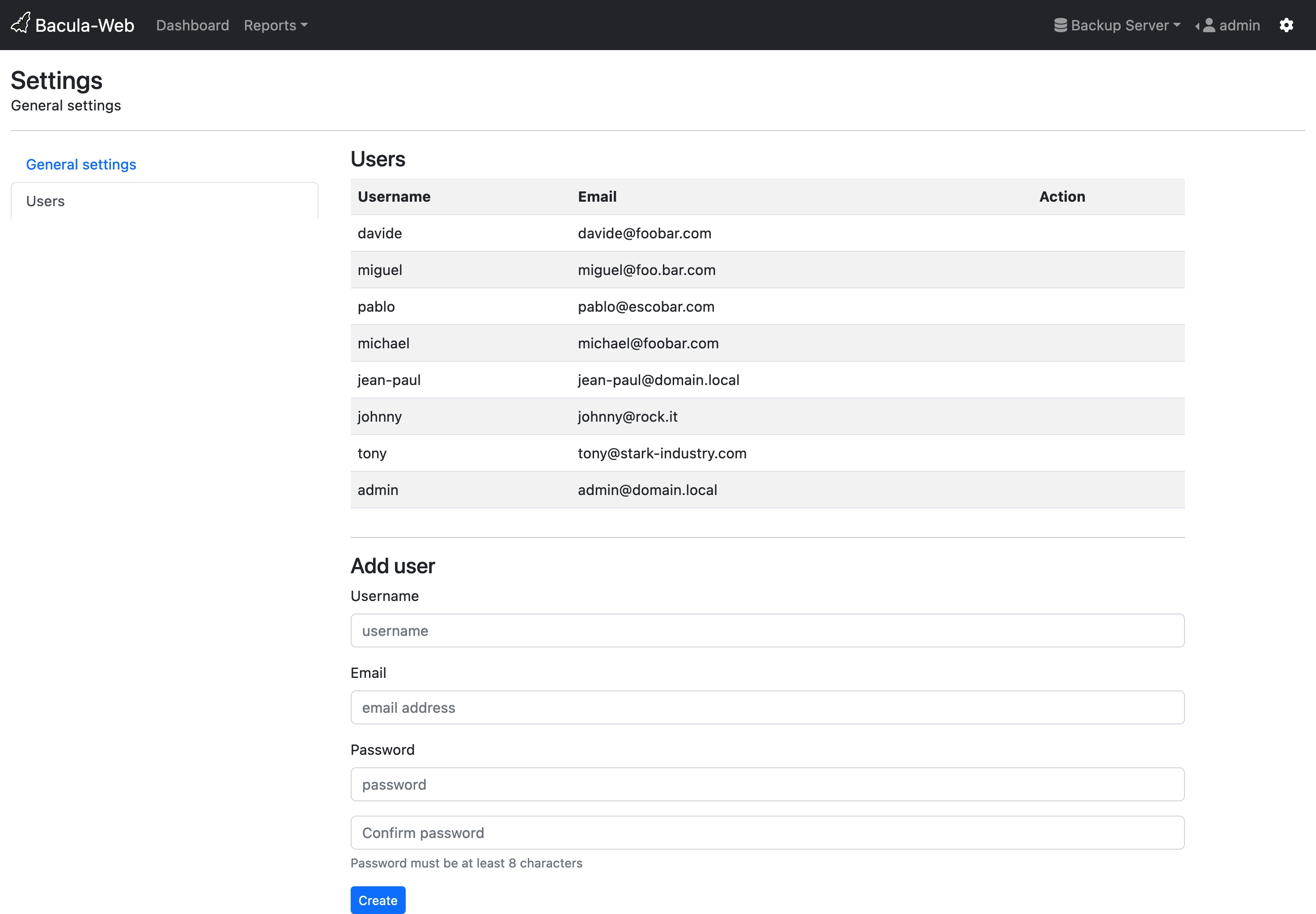Go to the Dashboard page
This screenshot has height=914, width=1316.
[192, 25]
